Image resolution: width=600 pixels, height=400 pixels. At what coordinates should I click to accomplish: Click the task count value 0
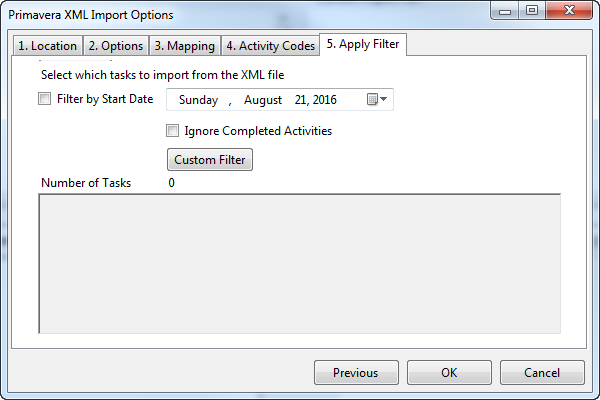[171, 183]
